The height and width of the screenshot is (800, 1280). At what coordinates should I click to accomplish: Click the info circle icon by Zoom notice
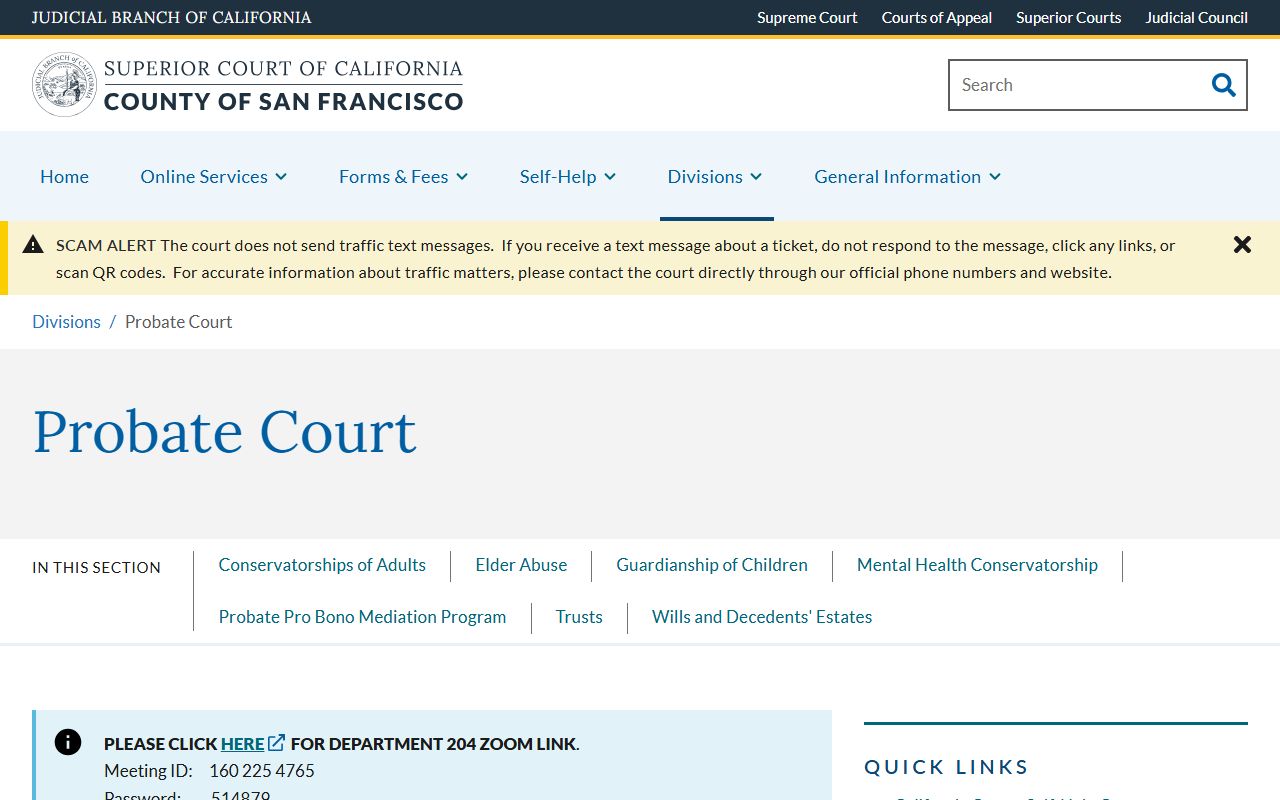(x=67, y=742)
